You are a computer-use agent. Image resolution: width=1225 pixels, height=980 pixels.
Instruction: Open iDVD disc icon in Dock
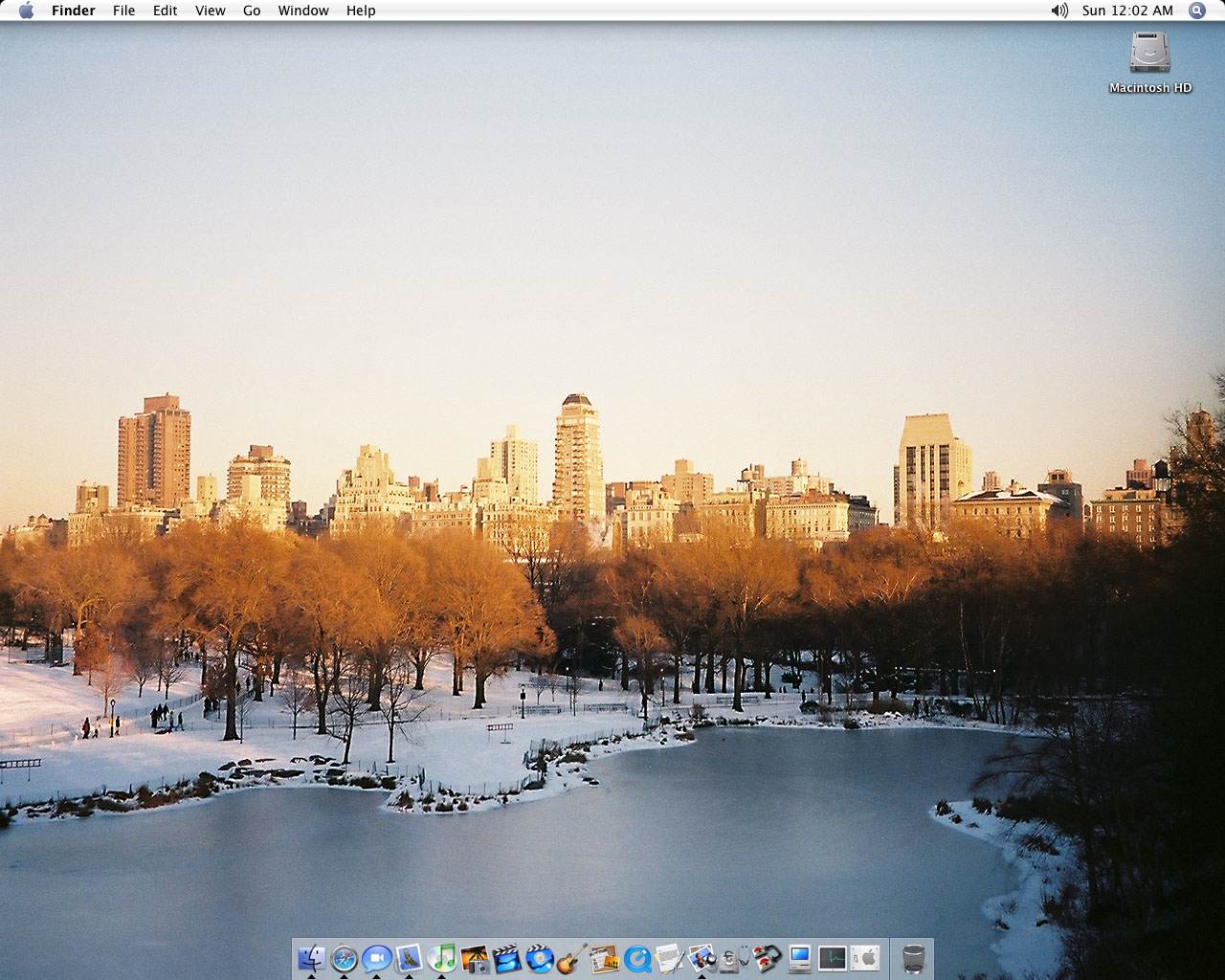coord(540,958)
